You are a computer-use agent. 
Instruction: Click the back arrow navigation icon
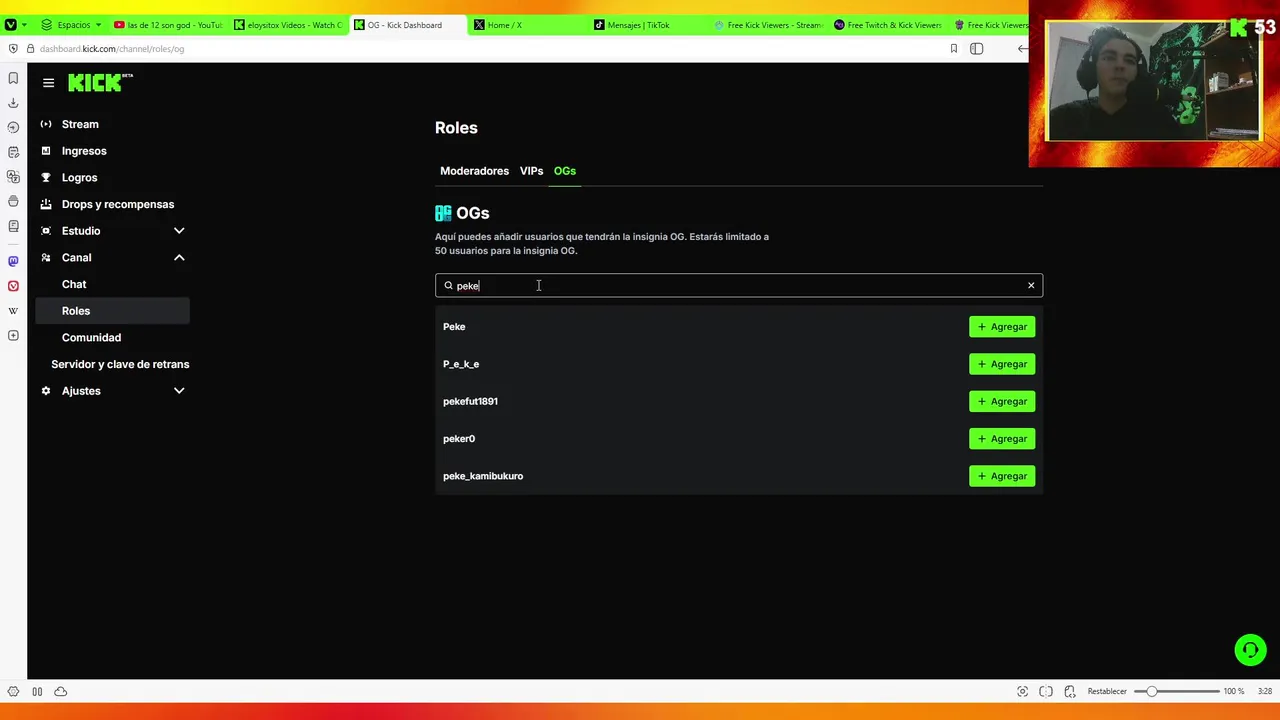pyautogui.click(x=1022, y=48)
